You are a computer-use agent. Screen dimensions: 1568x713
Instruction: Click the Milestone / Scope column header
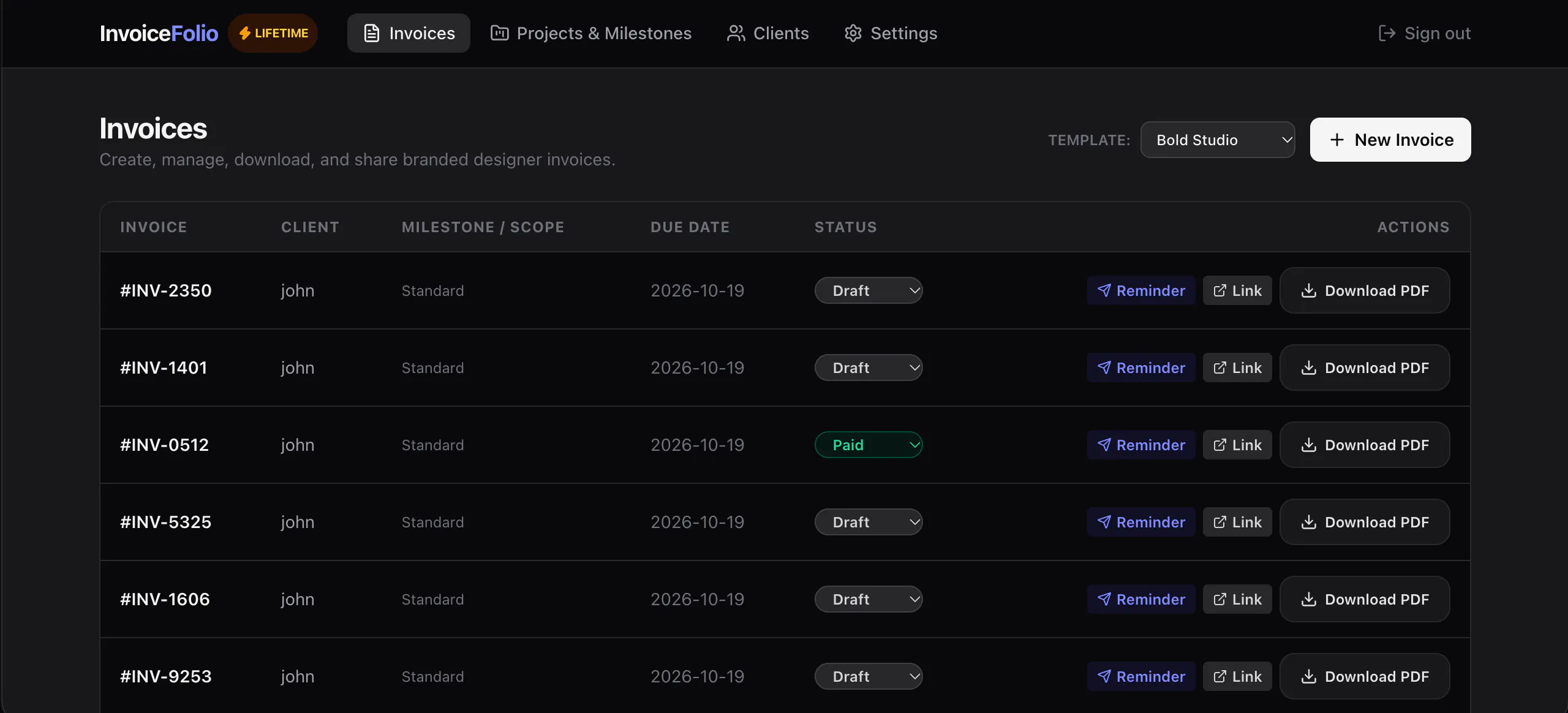point(483,227)
